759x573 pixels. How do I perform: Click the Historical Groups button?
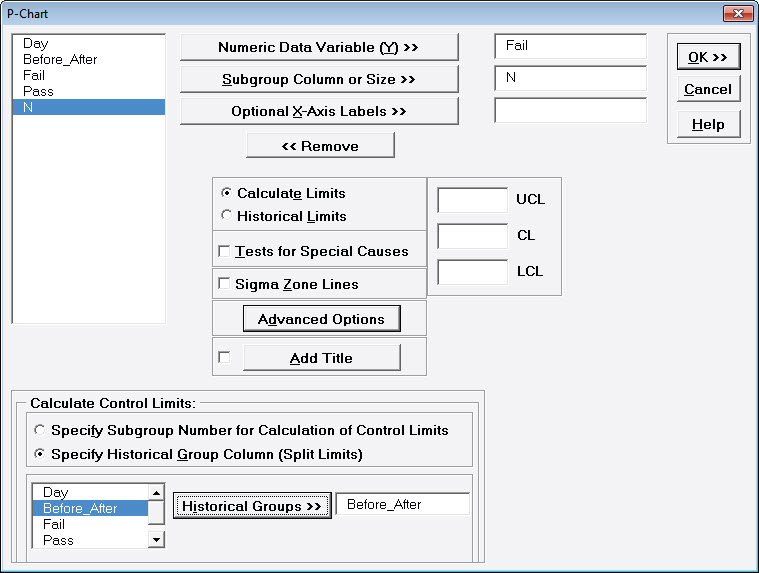251,506
